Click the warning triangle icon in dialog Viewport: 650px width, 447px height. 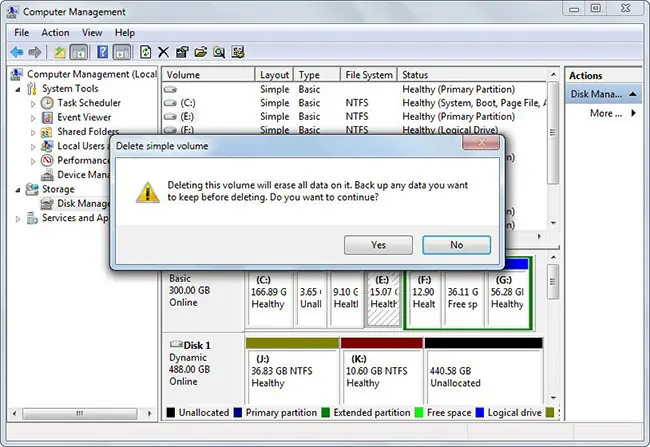pos(148,193)
